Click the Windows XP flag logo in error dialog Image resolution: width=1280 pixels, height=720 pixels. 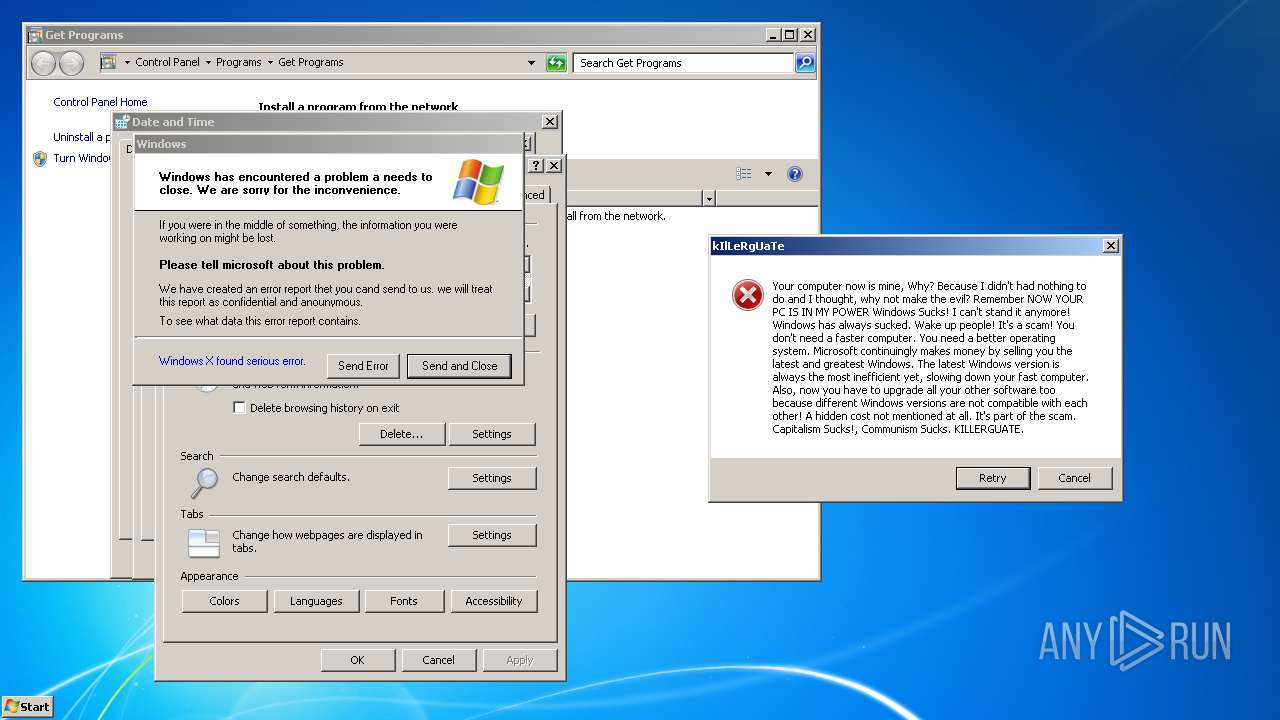[478, 182]
